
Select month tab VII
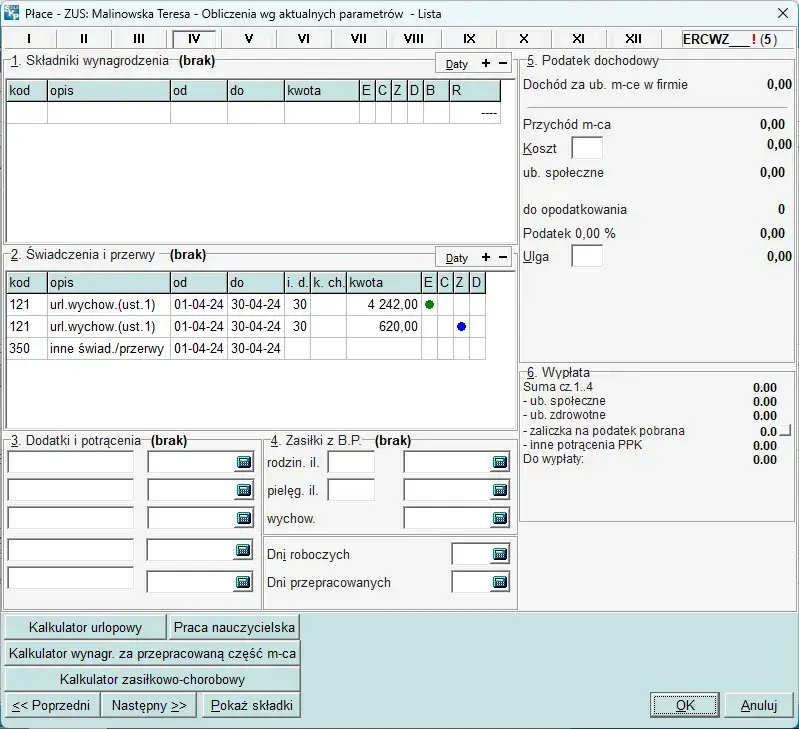pyautogui.click(x=358, y=39)
